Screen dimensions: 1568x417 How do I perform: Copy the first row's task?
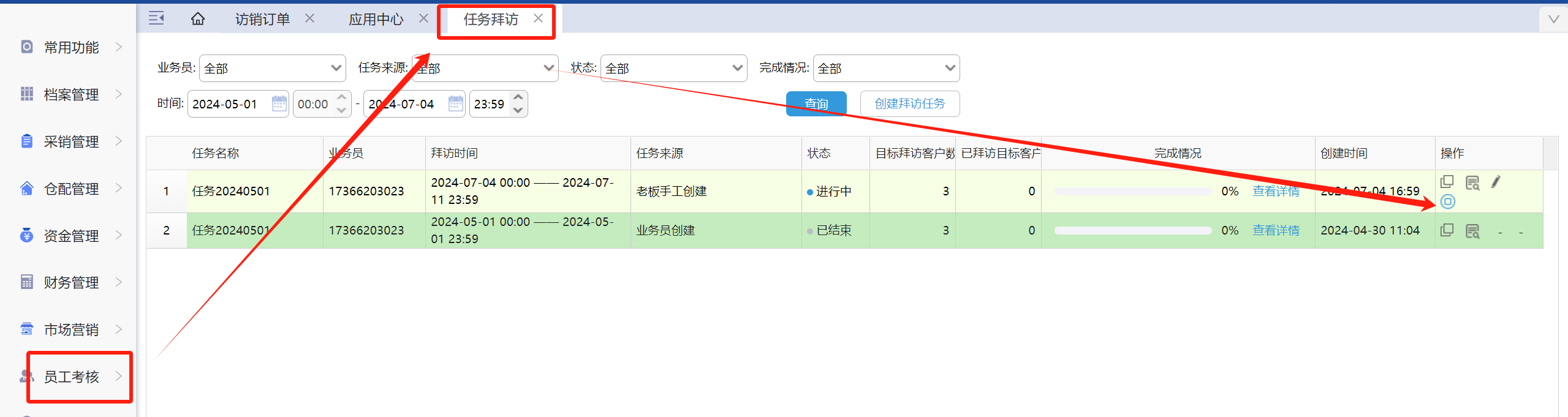1447,182
